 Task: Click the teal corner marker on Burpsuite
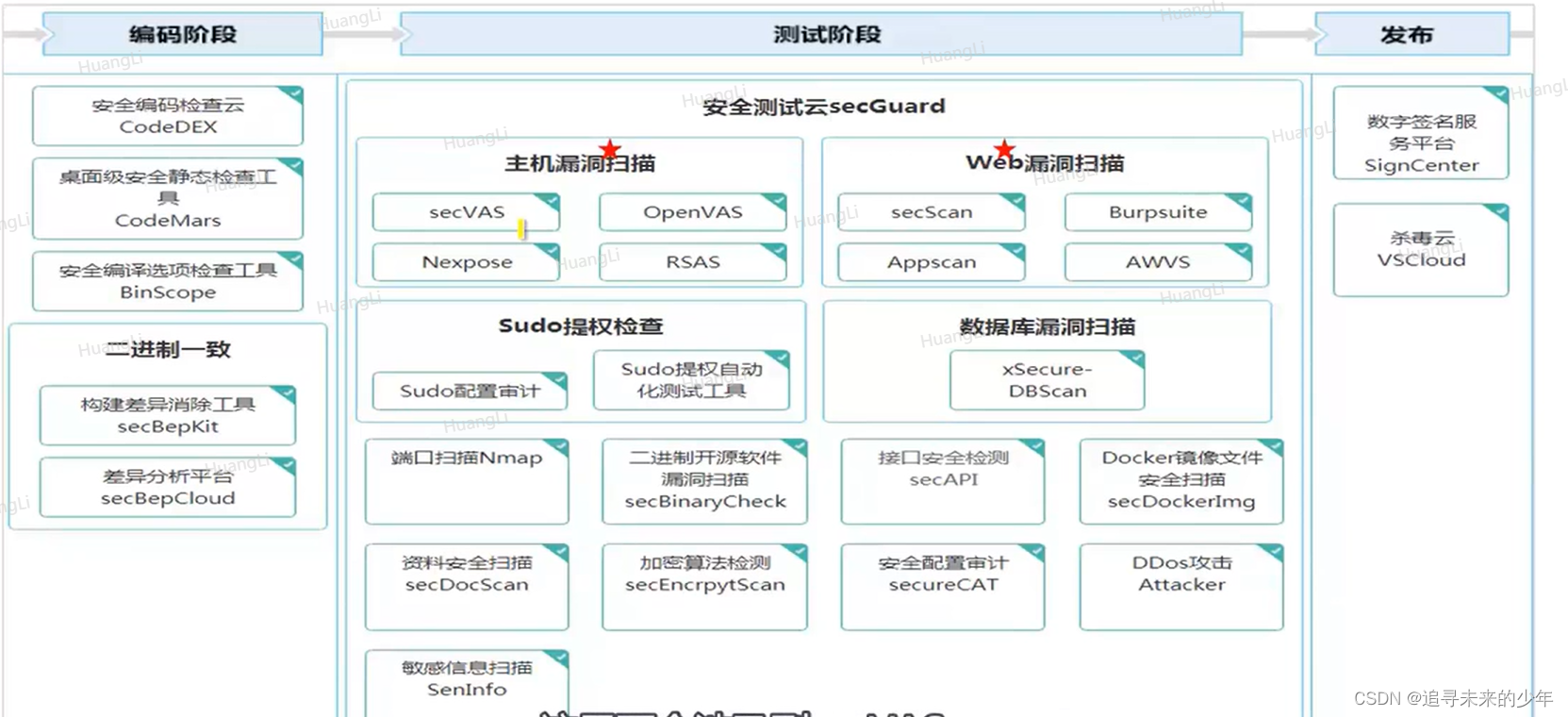1243,200
